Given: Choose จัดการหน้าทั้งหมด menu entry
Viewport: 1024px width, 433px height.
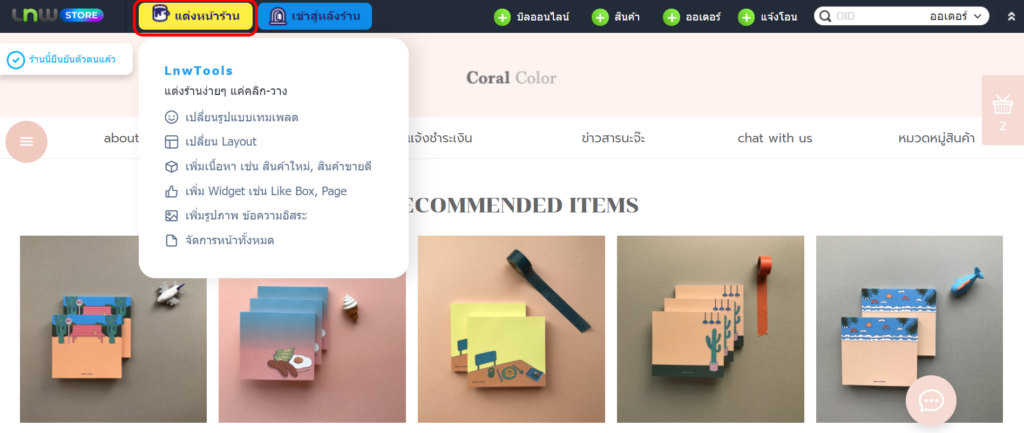Looking at the screenshot, I should pos(219,241).
